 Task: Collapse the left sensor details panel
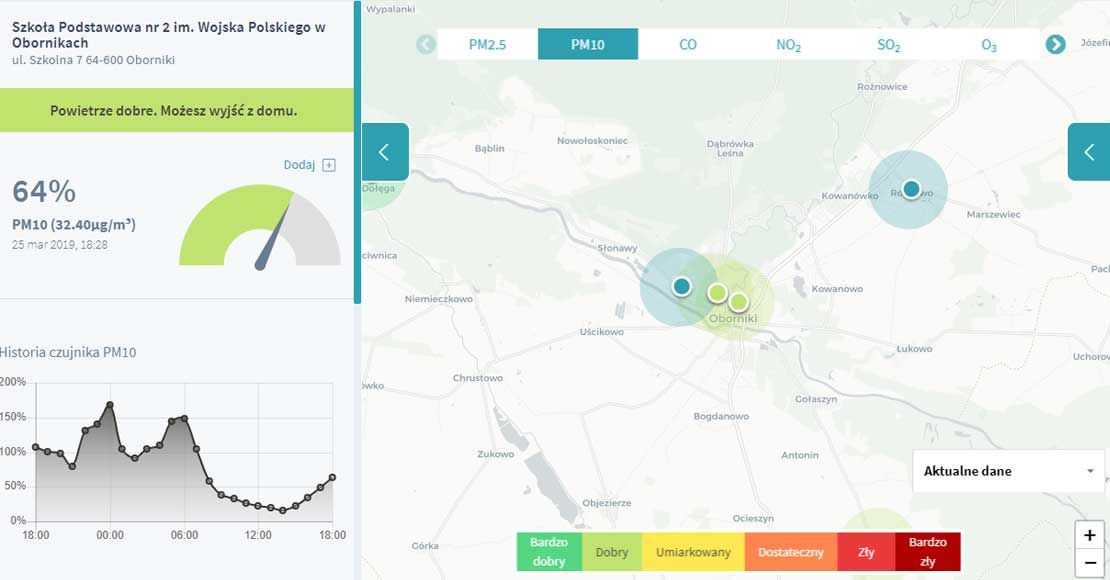(385, 152)
